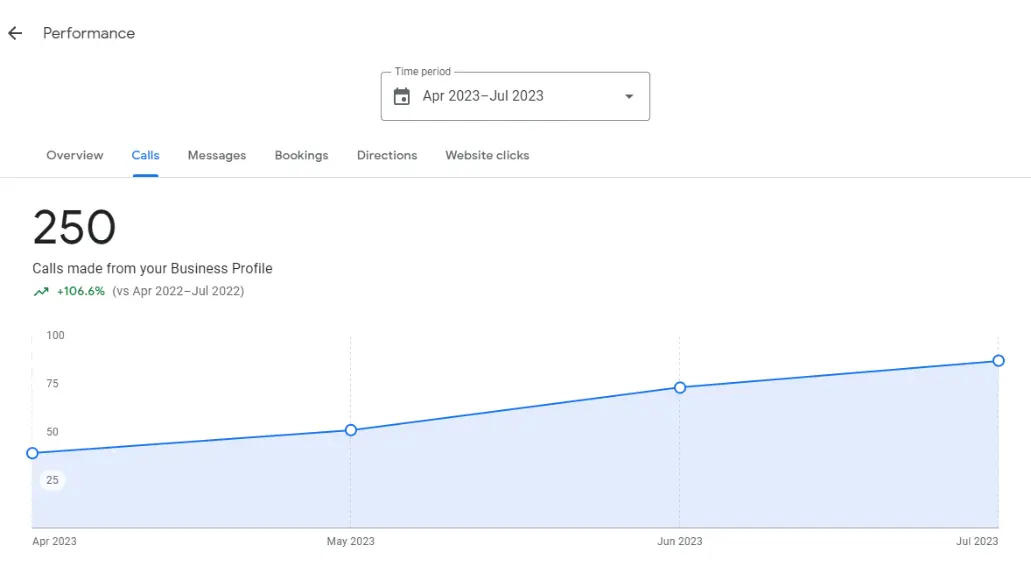Click the green trending-up arrow icon
The height and width of the screenshot is (578, 1031).
coord(41,291)
